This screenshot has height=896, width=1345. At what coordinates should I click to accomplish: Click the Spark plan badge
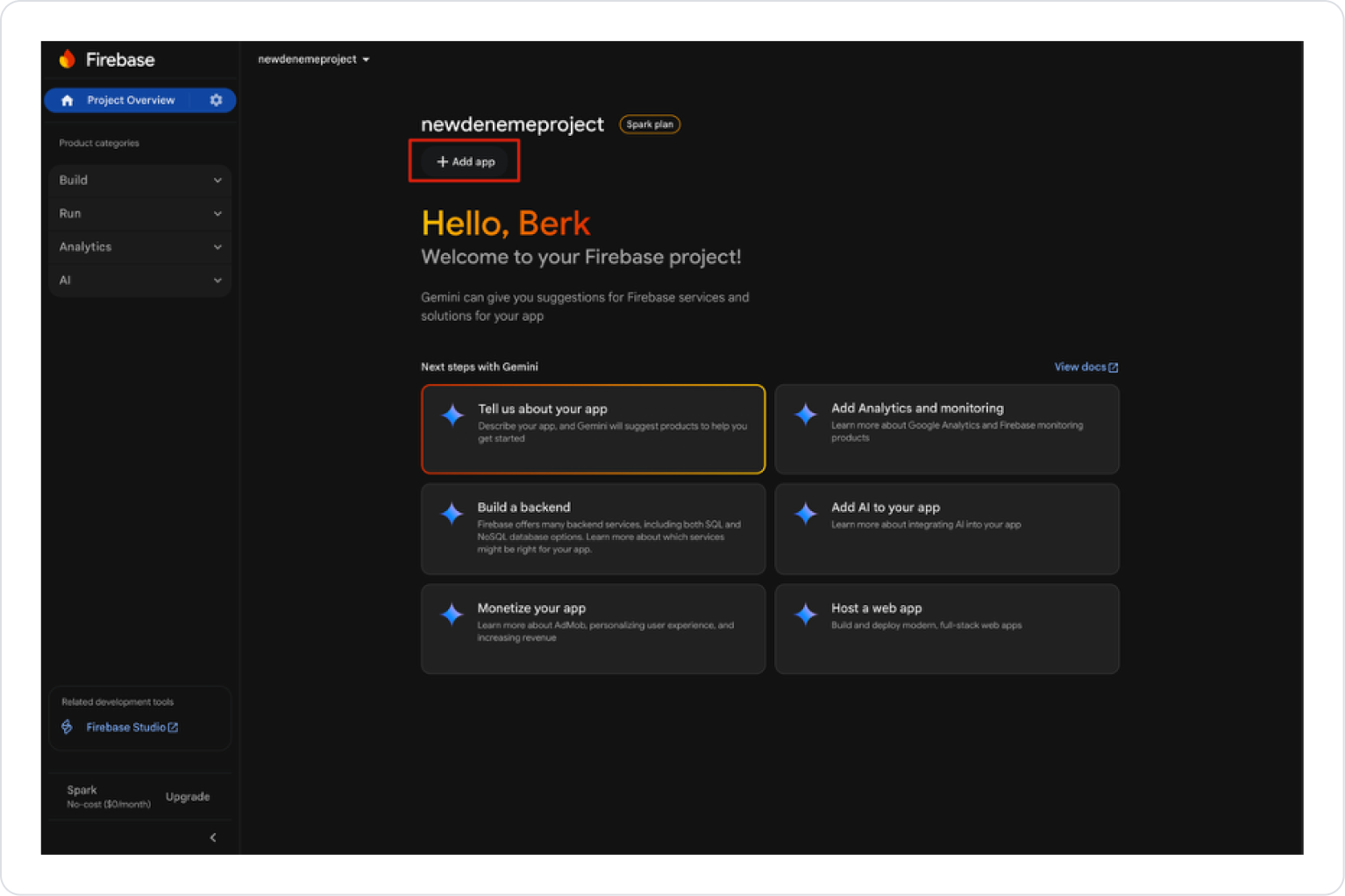coord(650,124)
